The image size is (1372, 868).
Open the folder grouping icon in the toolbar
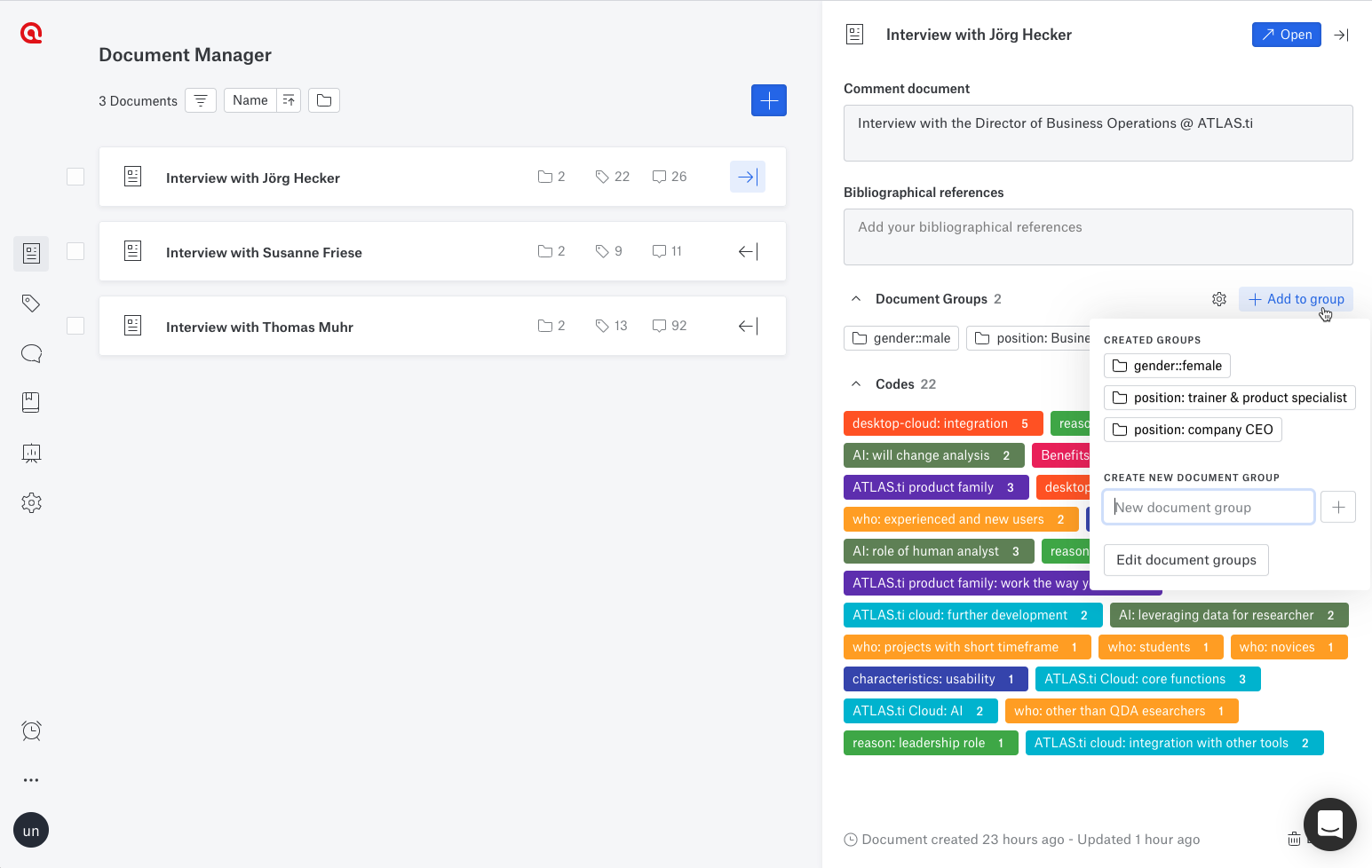coord(323,100)
